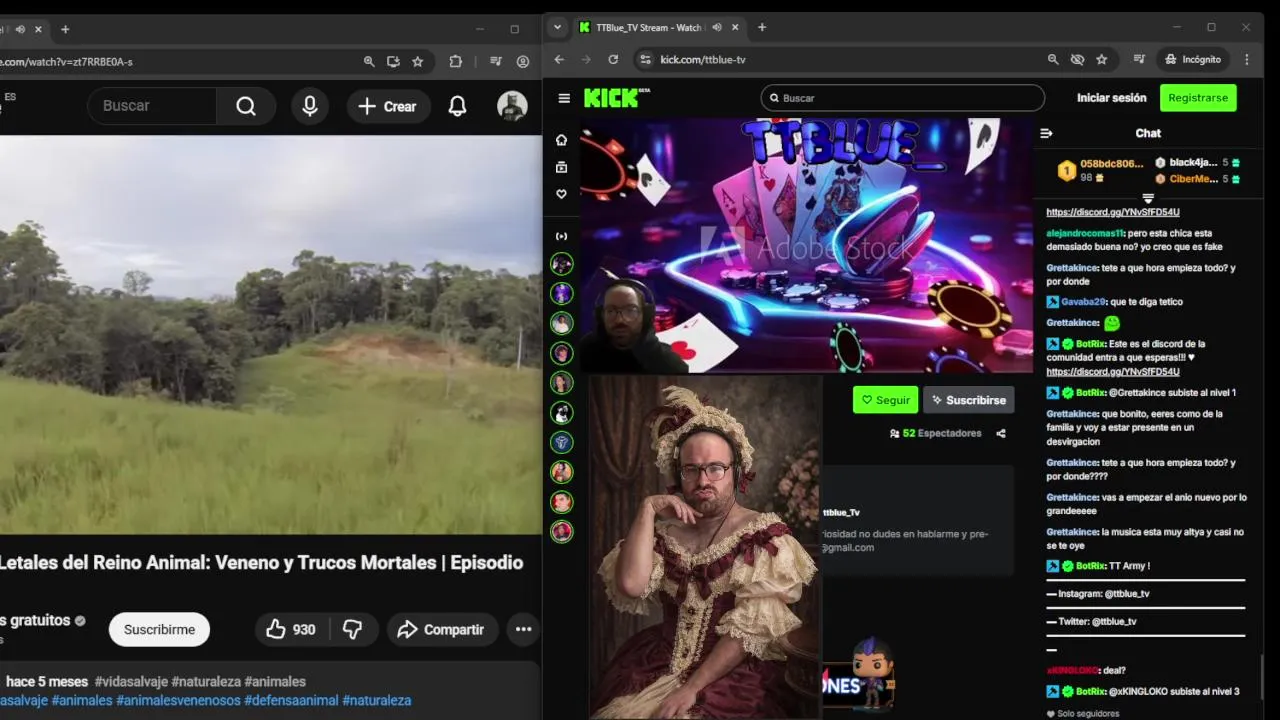
Task: Click the YouTube search magnifier button
Action: coord(246,106)
